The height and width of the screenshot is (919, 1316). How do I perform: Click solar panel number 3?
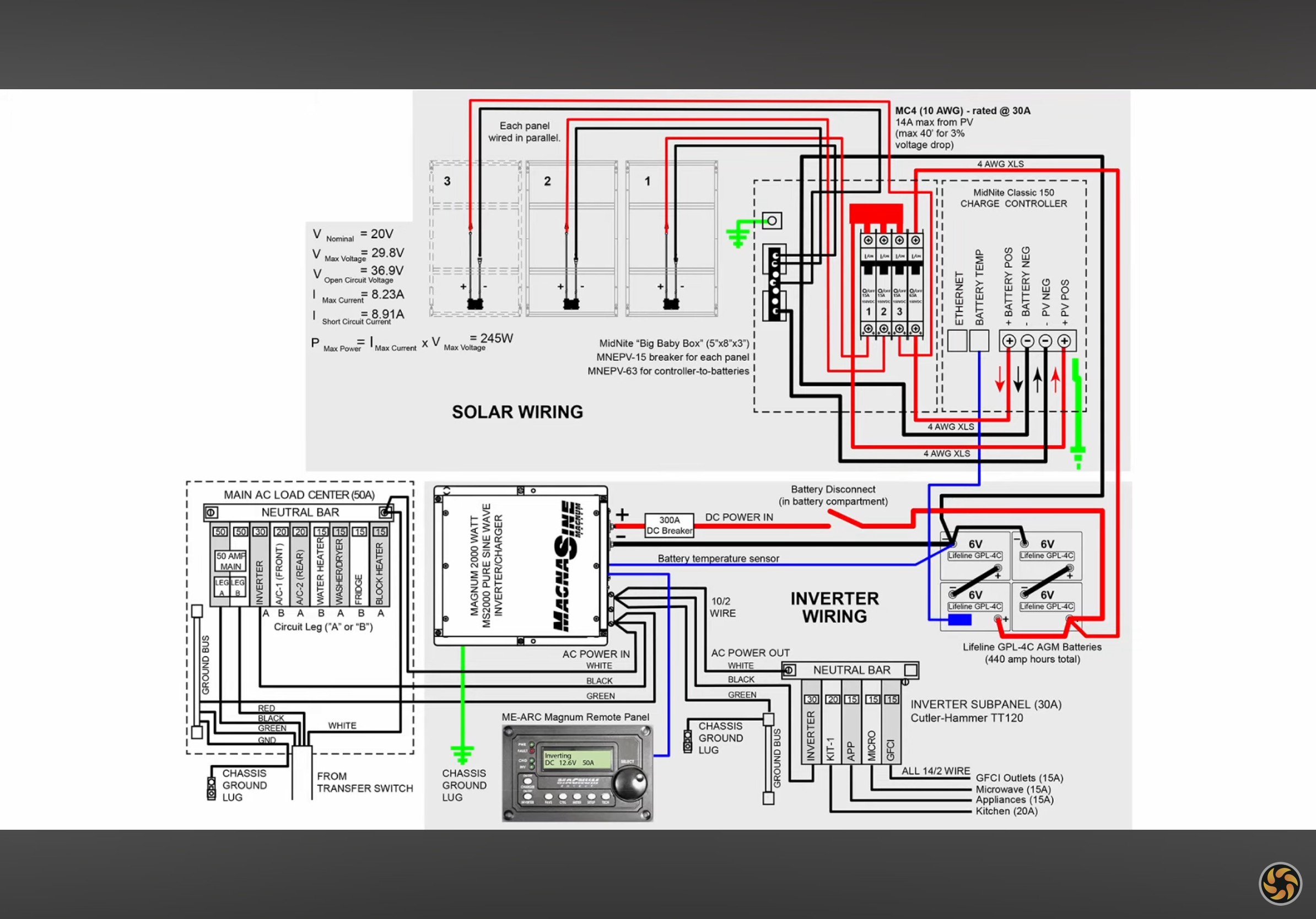pyautogui.click(x=475, y=239)
